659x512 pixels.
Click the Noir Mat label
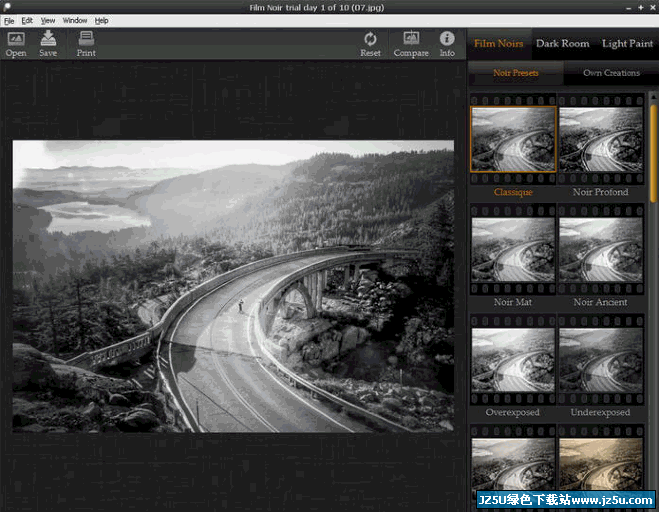(513, 302)
